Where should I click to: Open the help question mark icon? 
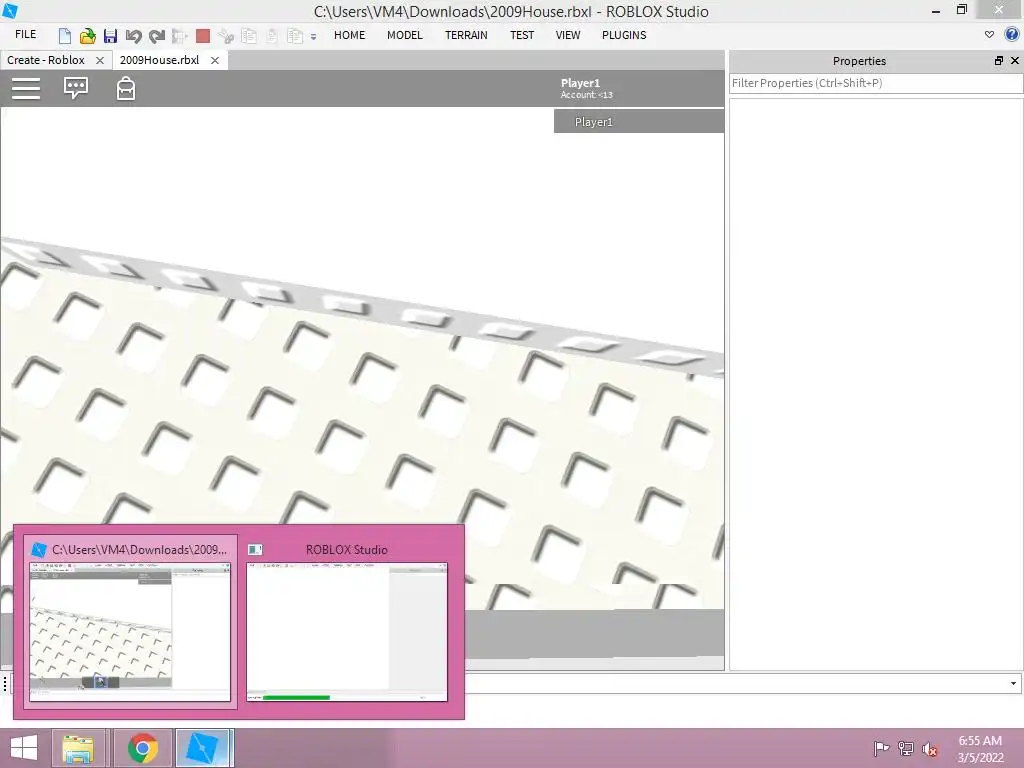1012,35
